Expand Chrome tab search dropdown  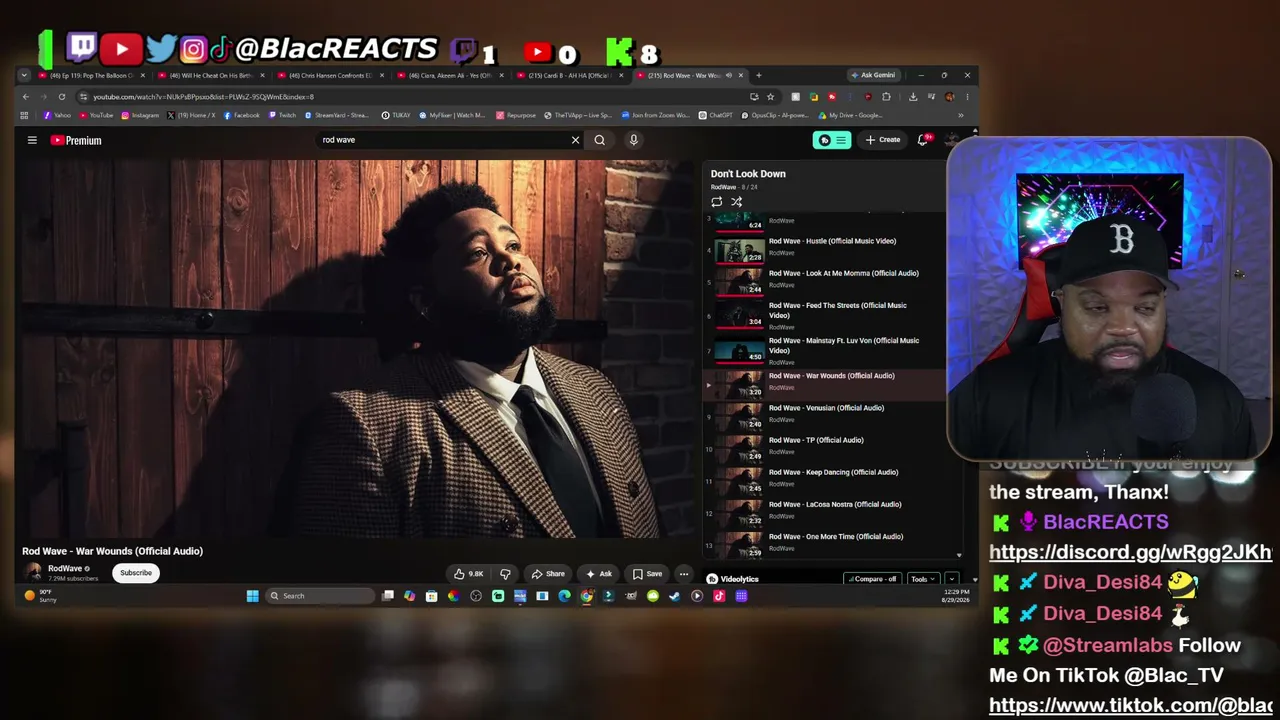coord(24,75)
